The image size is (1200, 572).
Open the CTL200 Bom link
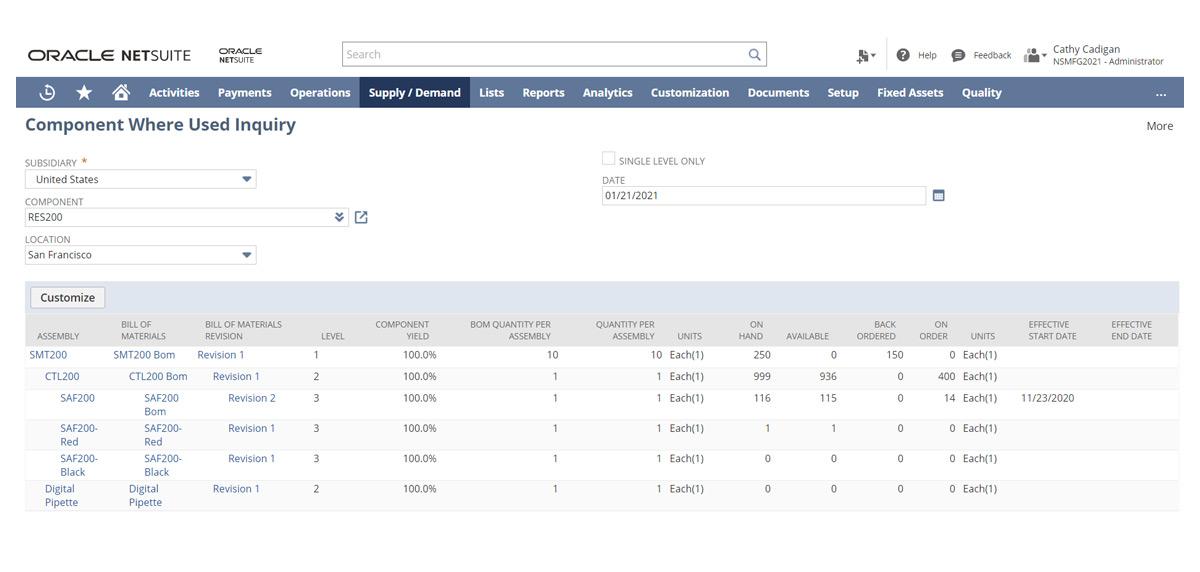(x=158, y=377)
